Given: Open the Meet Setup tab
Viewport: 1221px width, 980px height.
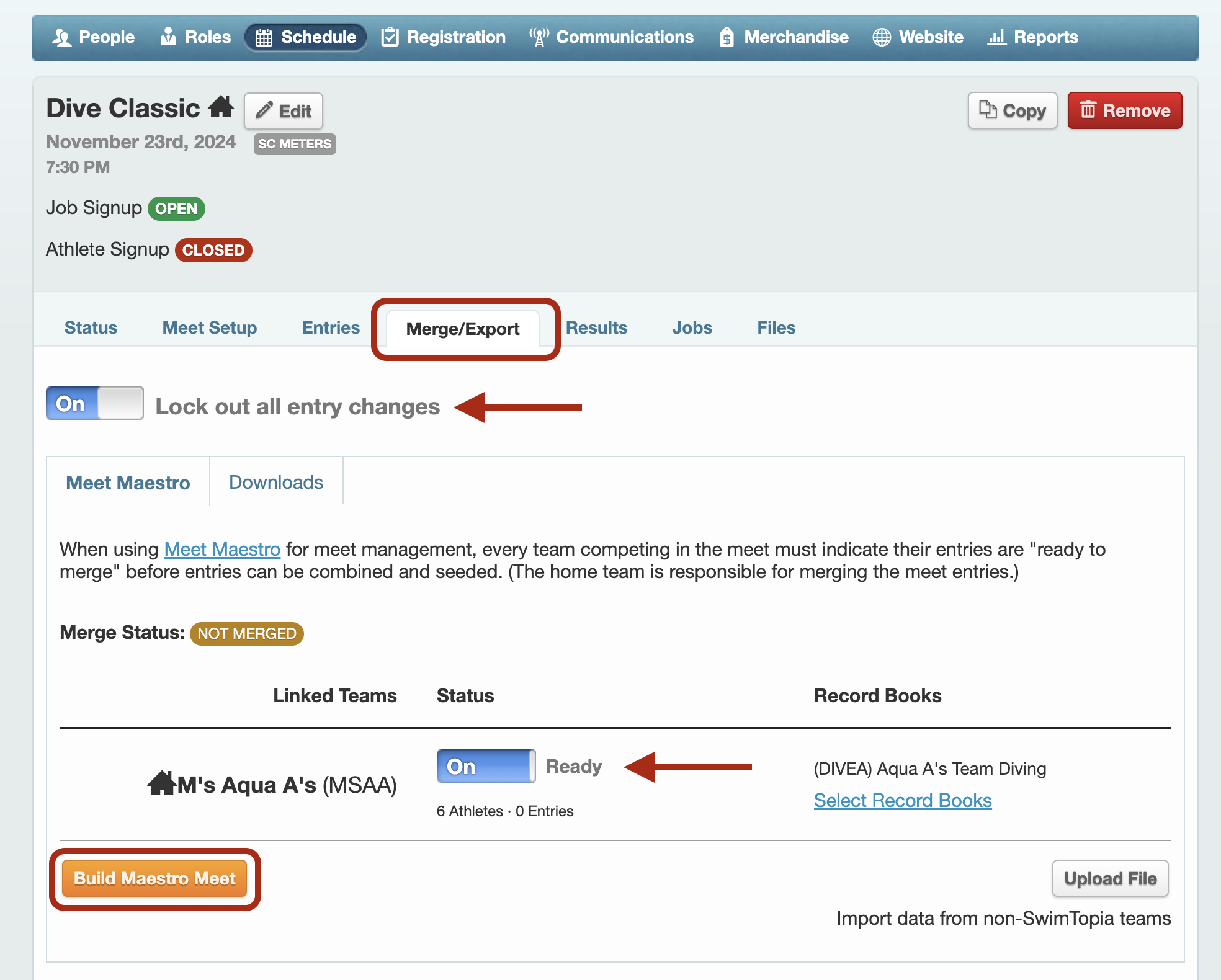Looking at the screenshot, I should (210, 327).
